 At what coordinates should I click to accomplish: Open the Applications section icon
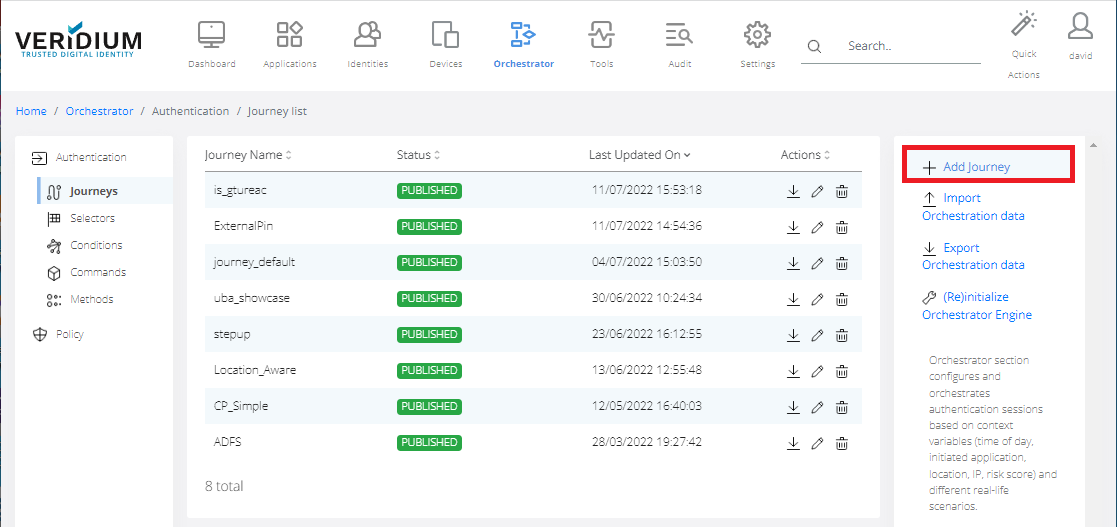289,44
